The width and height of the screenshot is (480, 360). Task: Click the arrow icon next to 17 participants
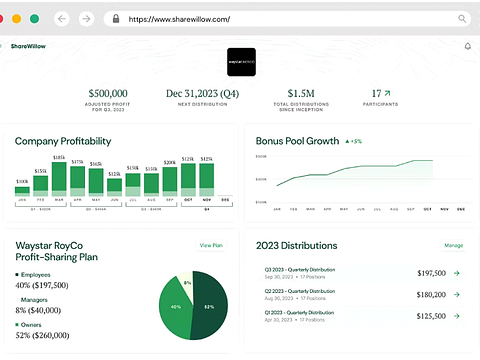387,93
